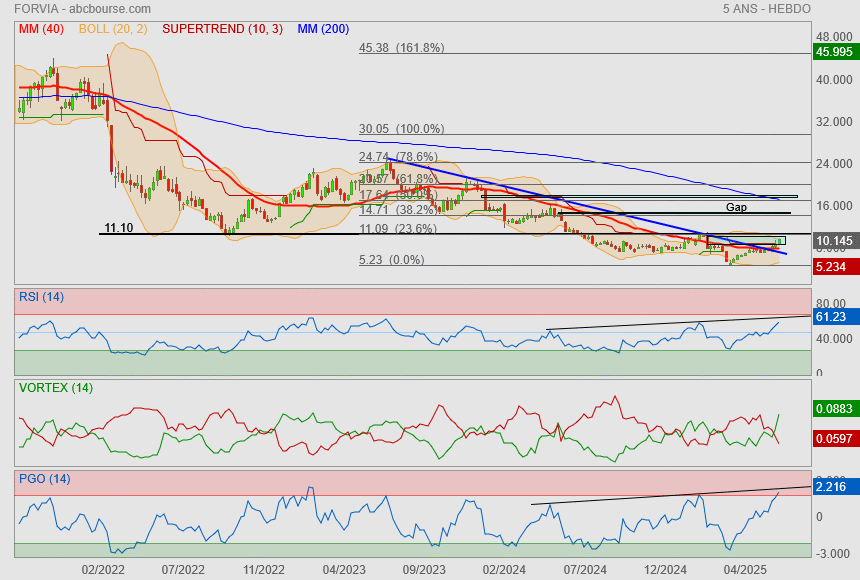Click the 07/2024 date axis label
This screenshot has height=580, width=860.
pos(585,570)
